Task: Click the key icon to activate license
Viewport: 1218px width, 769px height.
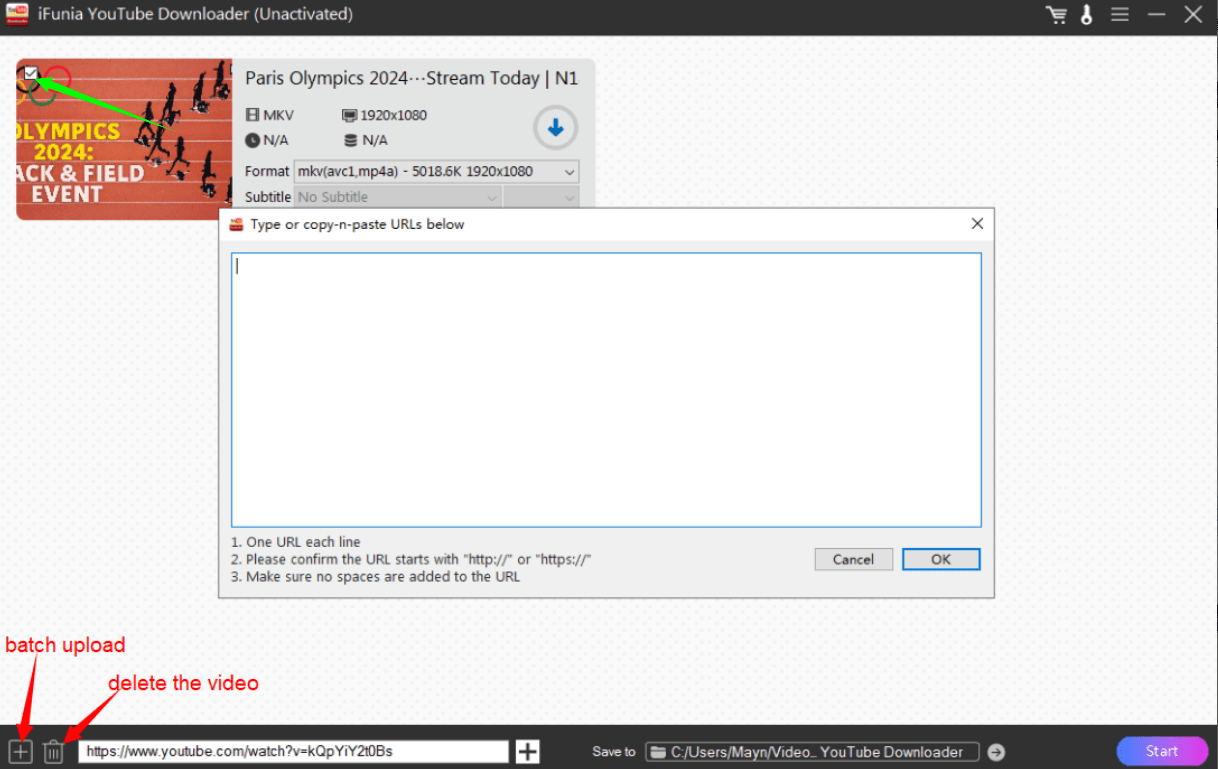Action: (1087, 15)
